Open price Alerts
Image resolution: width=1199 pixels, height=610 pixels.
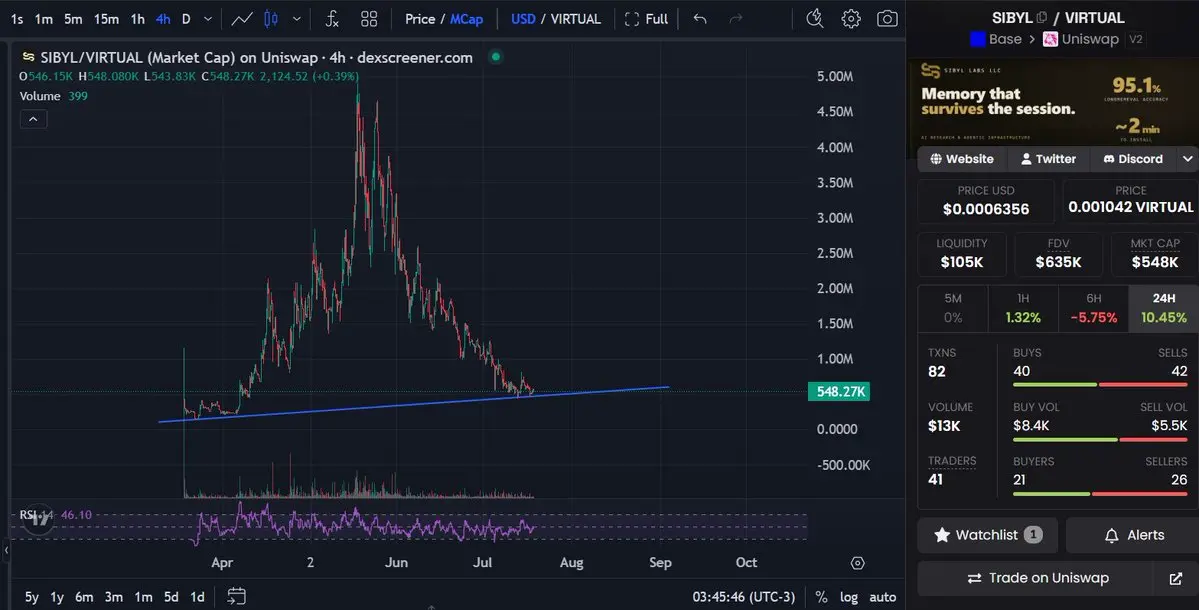1135,535
